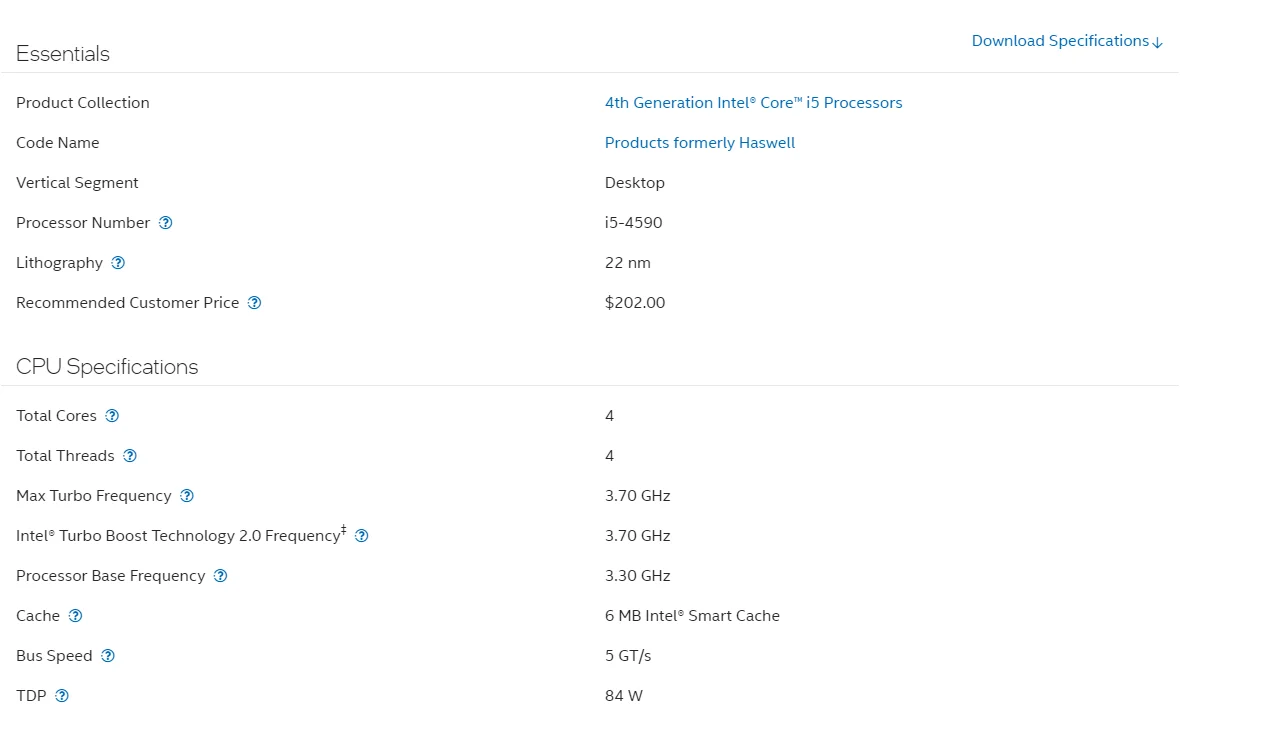Select the 3.30 GHz base frequency value
Image resolution: width=1265 pixels, height=742 pixels.
tap(638, 576)
